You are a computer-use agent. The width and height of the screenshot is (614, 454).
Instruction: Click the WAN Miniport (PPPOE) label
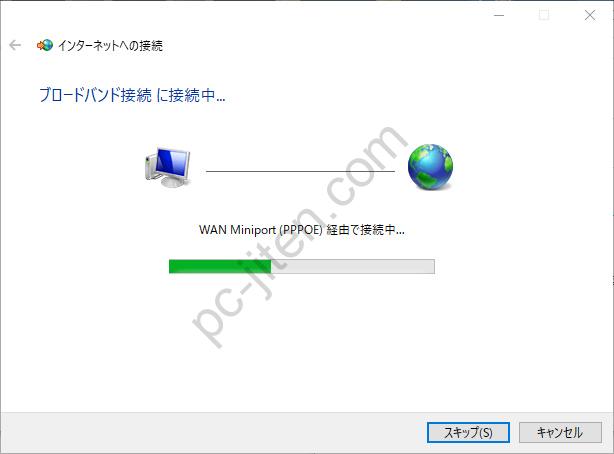260,230
